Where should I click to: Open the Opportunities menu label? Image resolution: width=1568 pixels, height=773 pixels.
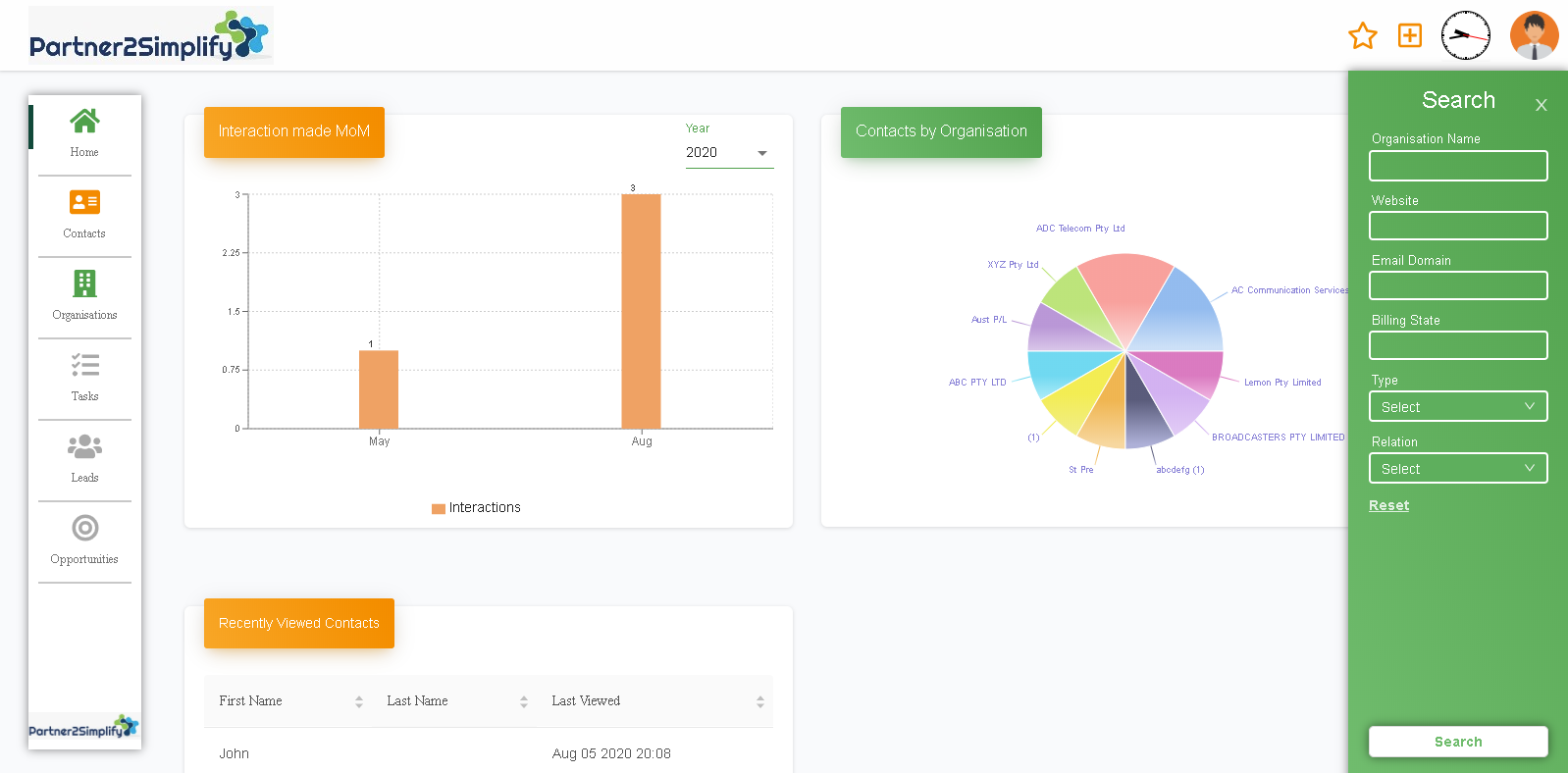(84, 559)
